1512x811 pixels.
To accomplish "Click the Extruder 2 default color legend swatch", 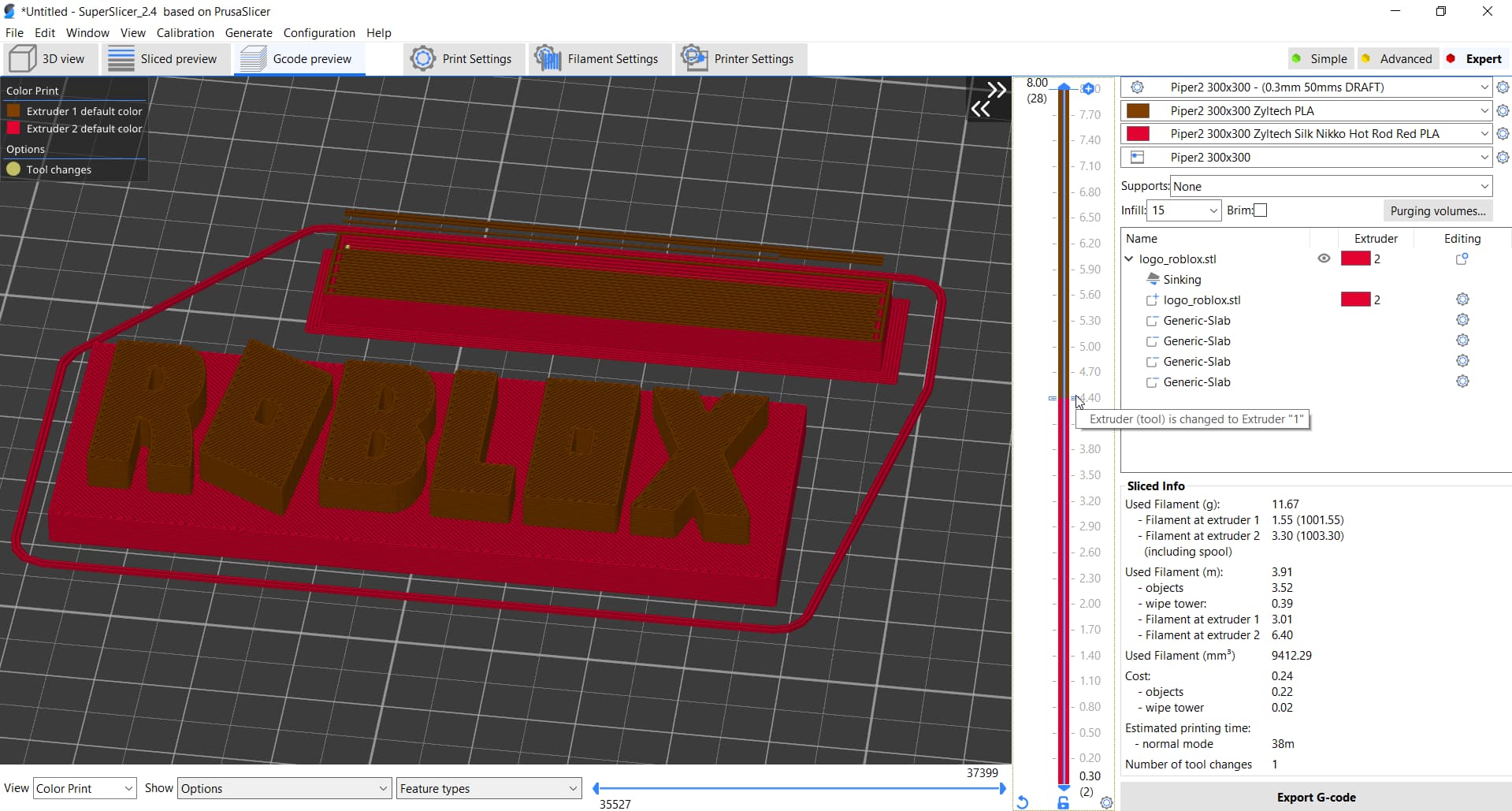I will (x=13, y=128).
